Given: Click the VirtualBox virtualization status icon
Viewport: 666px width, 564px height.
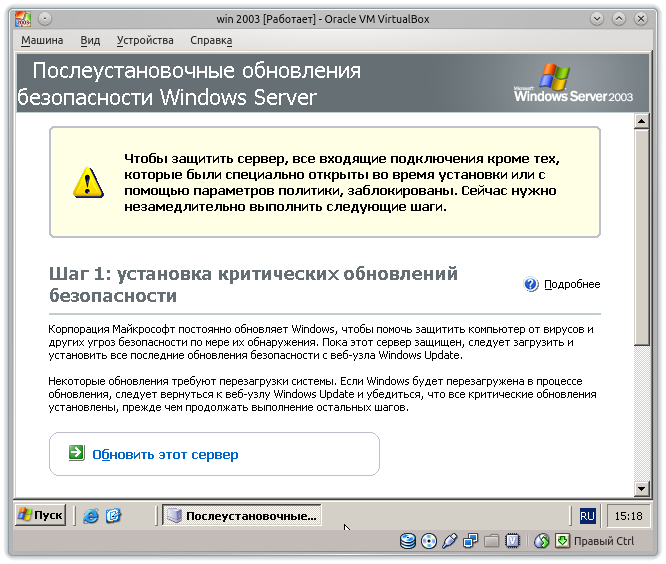Looking at the screenshot, I should point(513,541).
